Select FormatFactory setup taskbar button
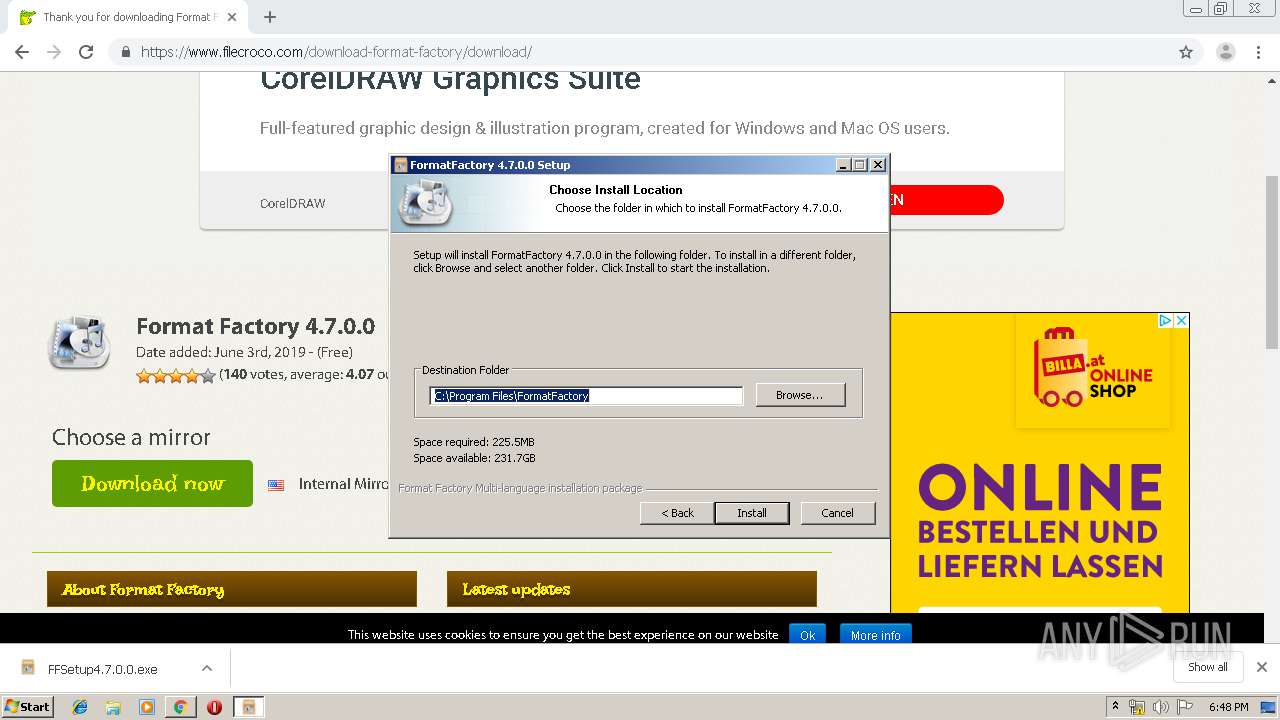This screenshot has width=1280, height=720. 249,707
